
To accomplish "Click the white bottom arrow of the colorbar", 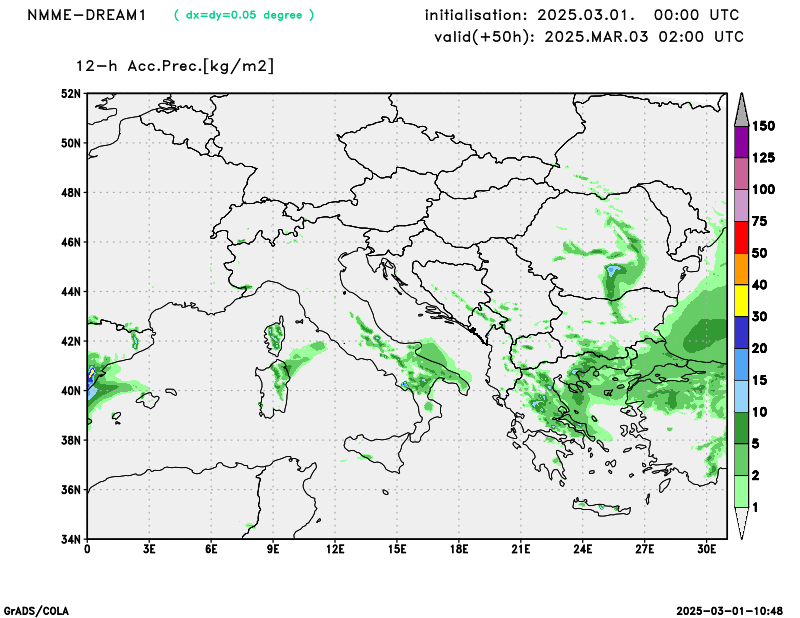I will point(741,522).
